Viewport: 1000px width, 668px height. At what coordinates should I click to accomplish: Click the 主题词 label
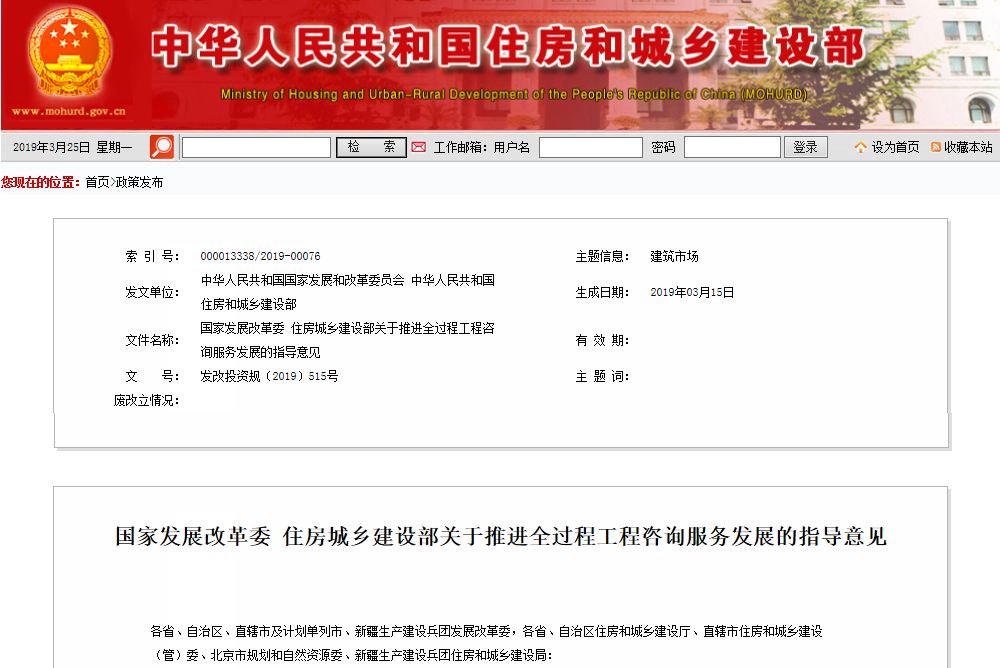[x=602, y=376]
